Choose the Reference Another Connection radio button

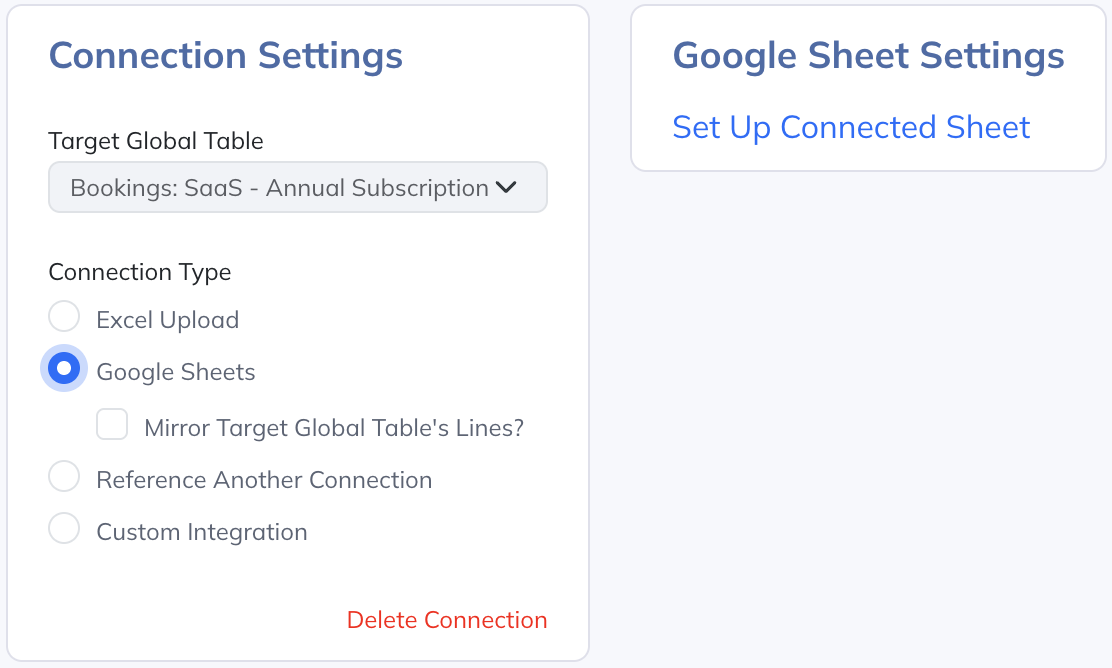64,477
